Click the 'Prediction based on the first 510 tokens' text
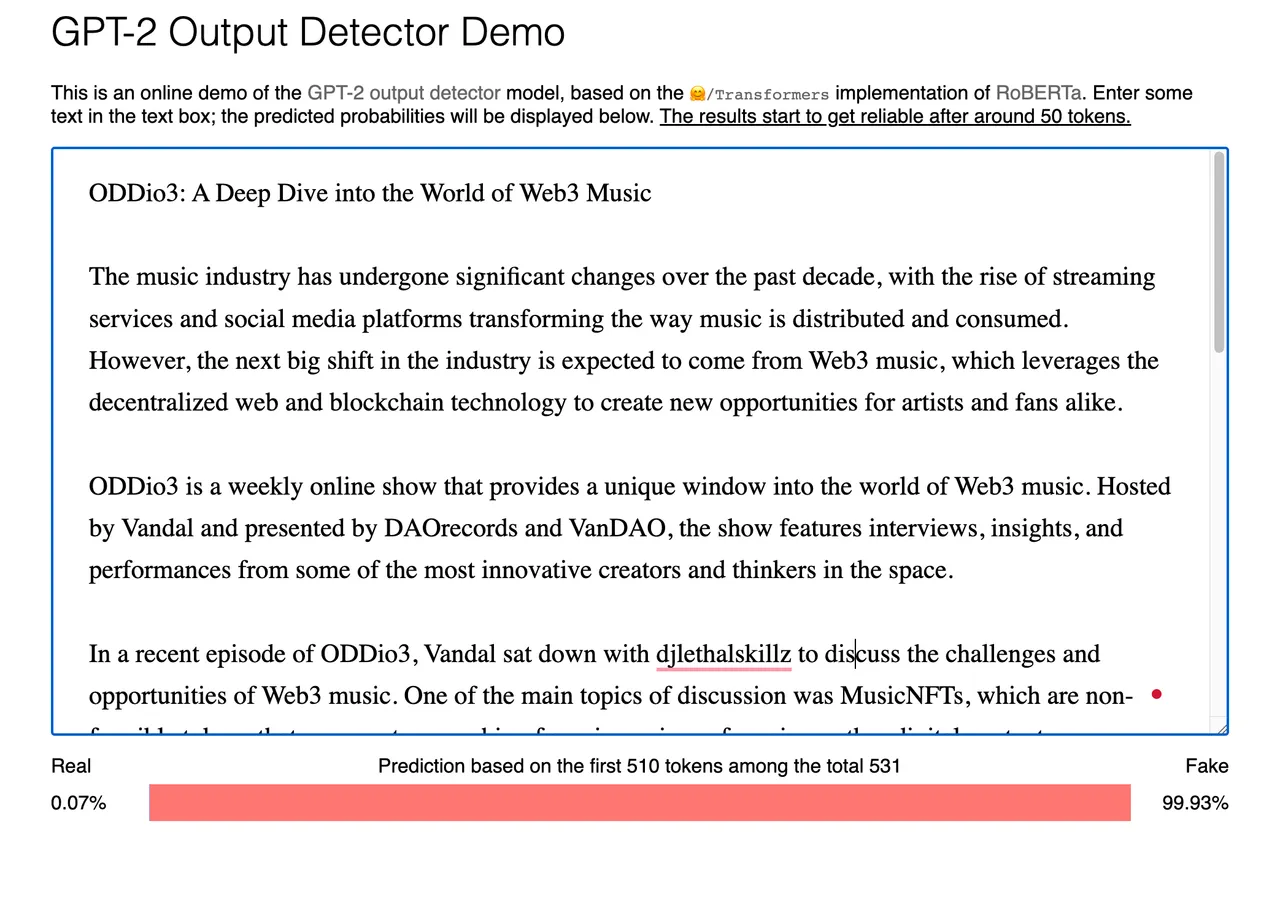This screenshot has height=907, width=1280. pos(639,767)
